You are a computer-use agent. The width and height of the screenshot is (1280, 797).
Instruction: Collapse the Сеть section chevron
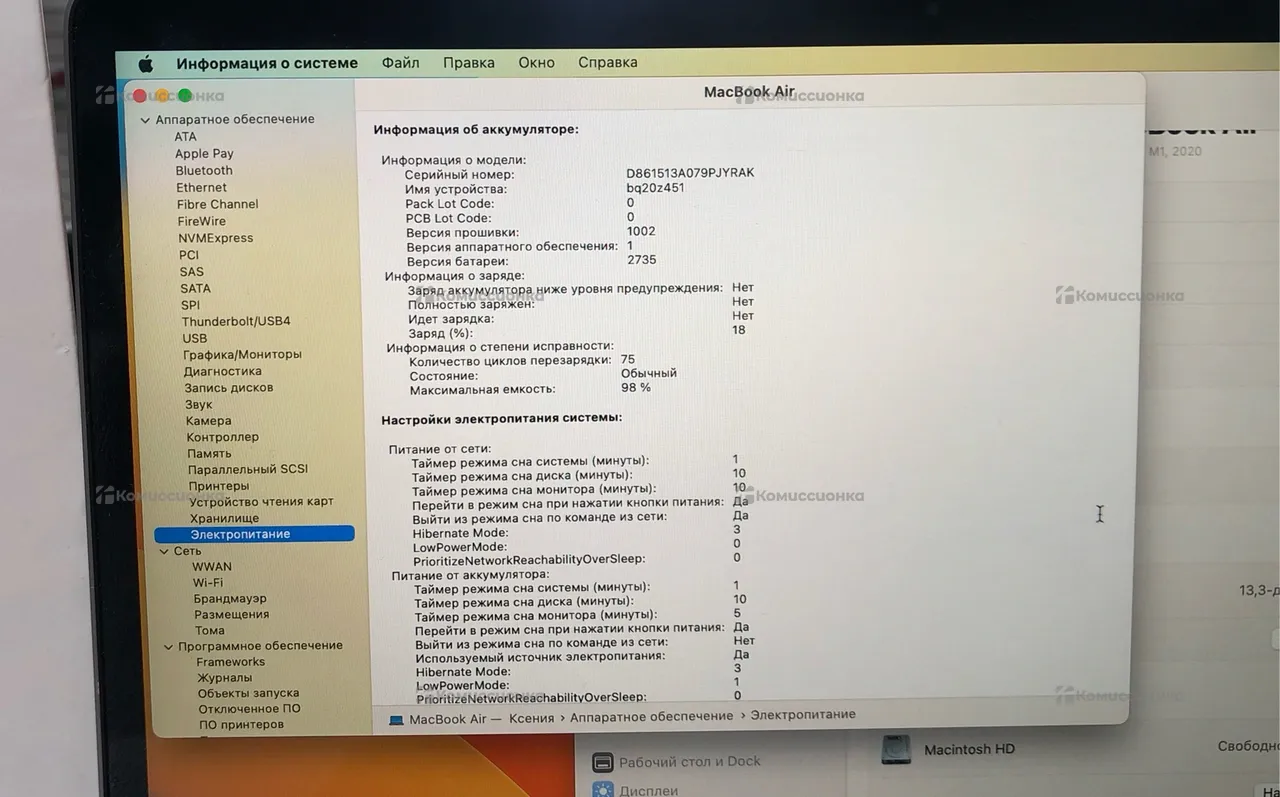165,551
